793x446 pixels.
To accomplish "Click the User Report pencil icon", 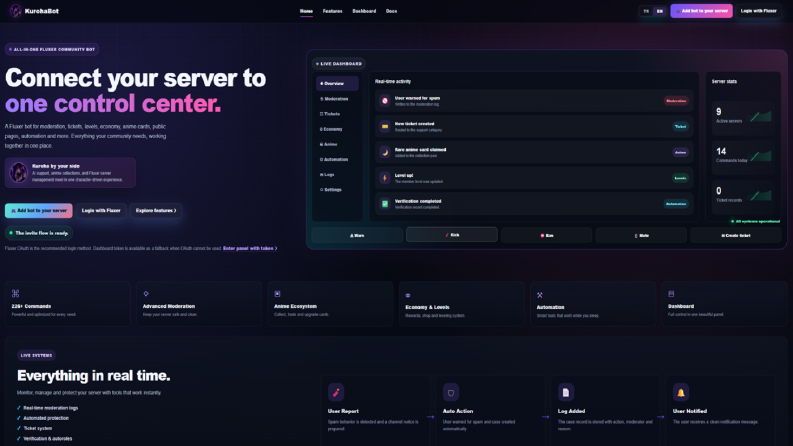I will (336, 392).
